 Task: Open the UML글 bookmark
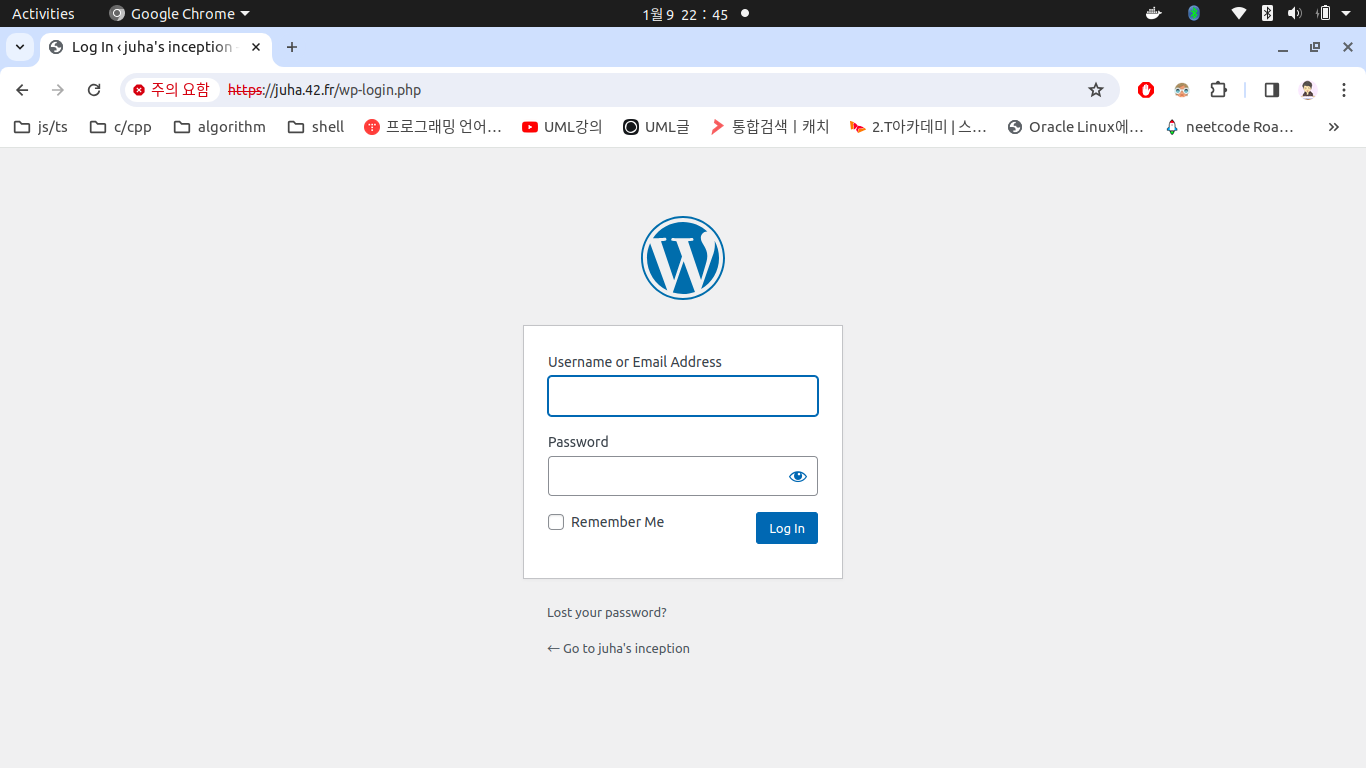coord(657,127)
